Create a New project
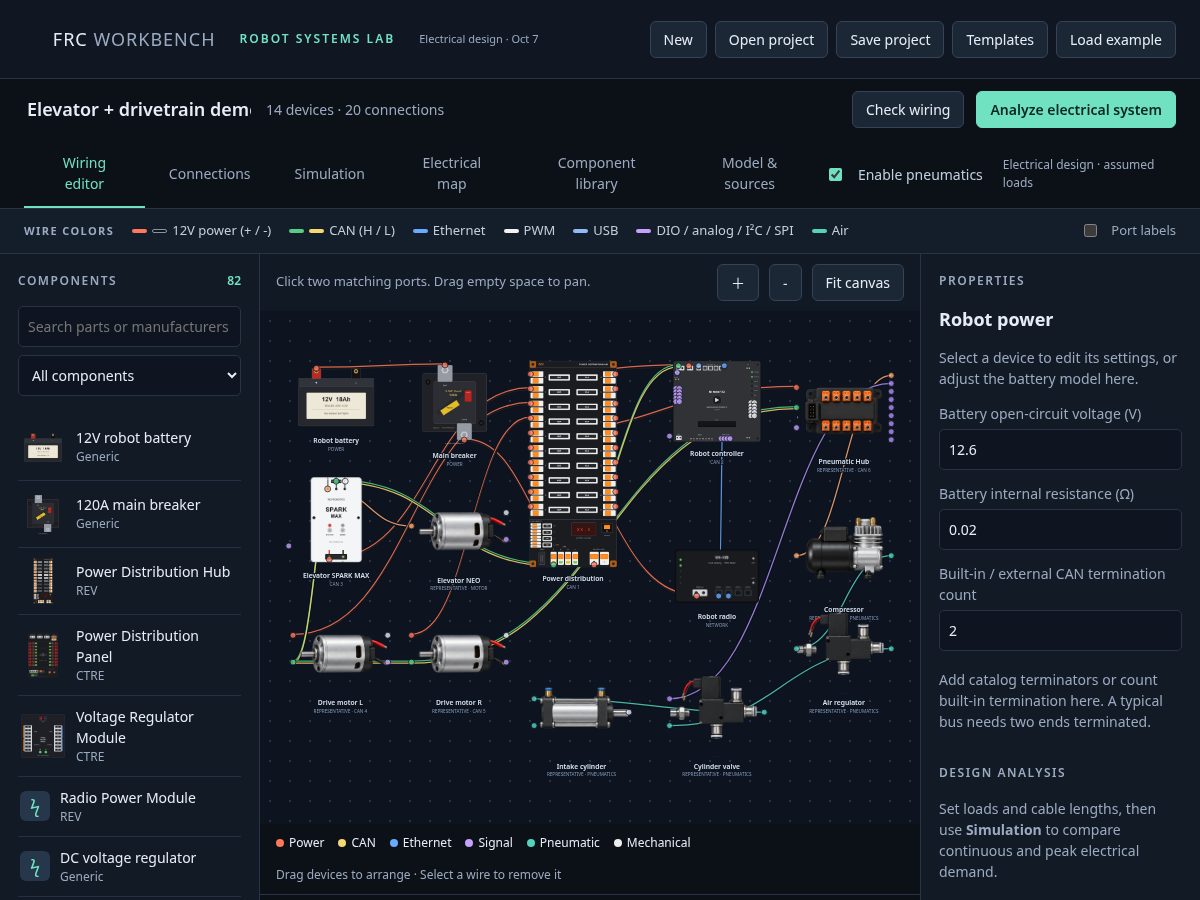Screen dimensions: 1200x900 click(678, 40)
